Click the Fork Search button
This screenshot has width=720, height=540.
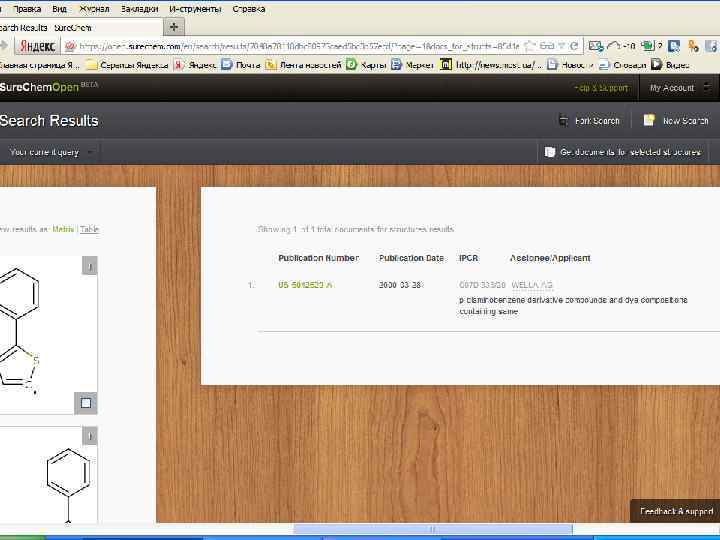(589, 121)
